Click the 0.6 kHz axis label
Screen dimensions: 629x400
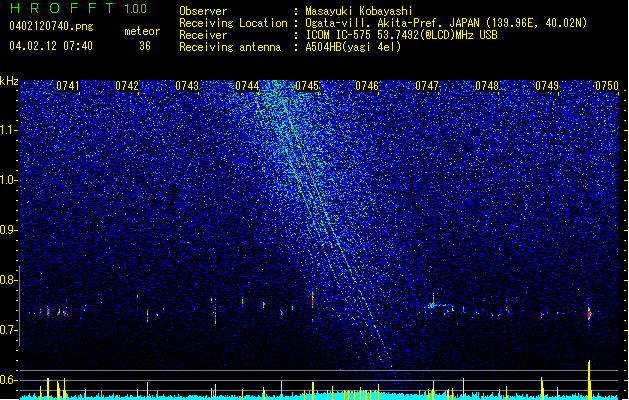(9, 380)
